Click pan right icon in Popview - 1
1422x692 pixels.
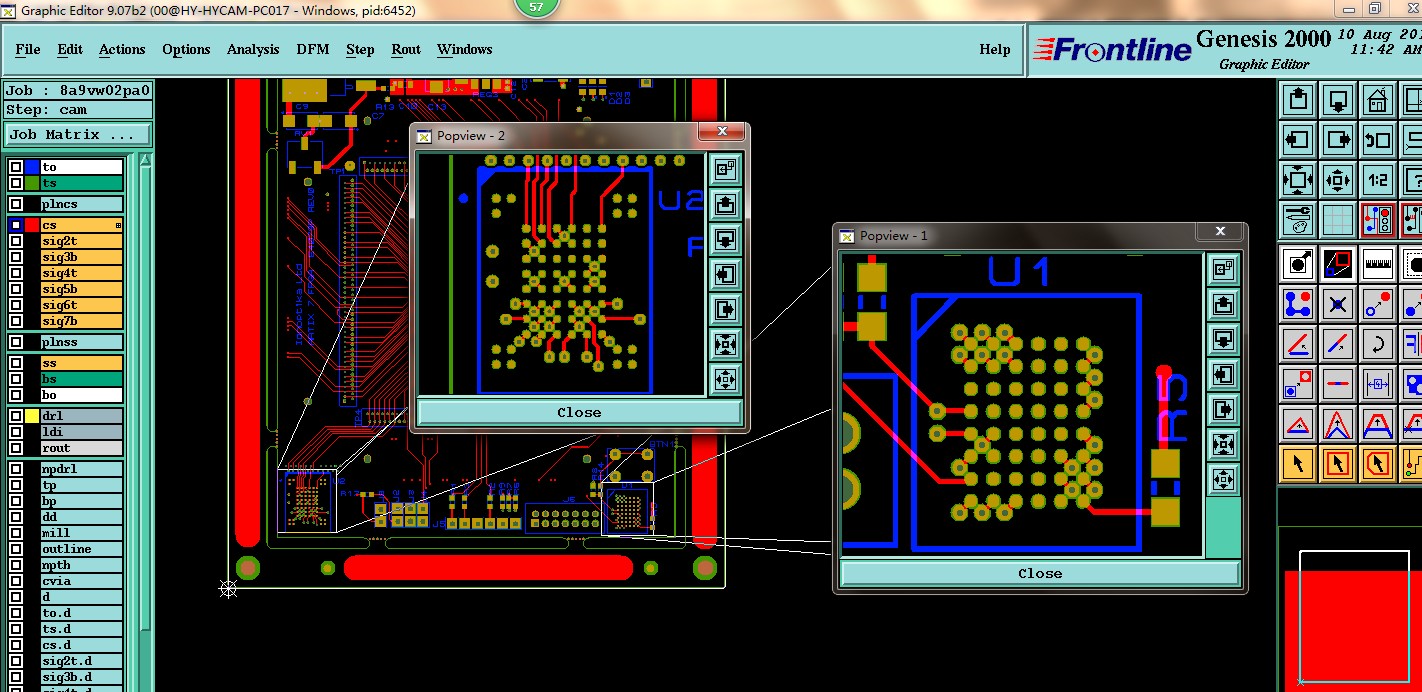(1223, 410)
